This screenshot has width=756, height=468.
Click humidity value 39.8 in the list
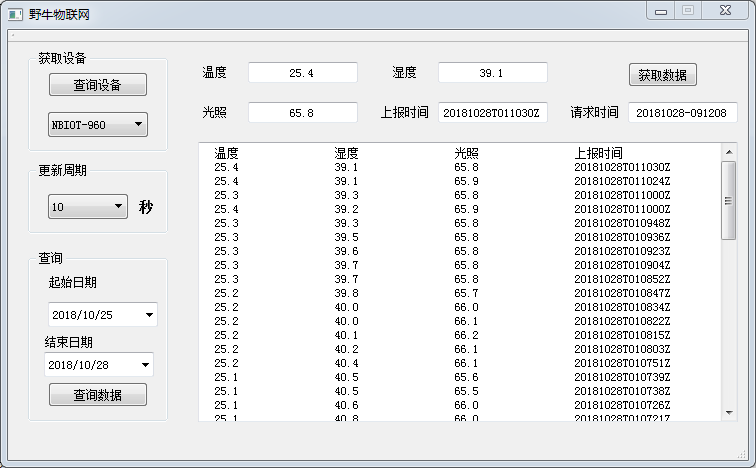tap(346, 293)
